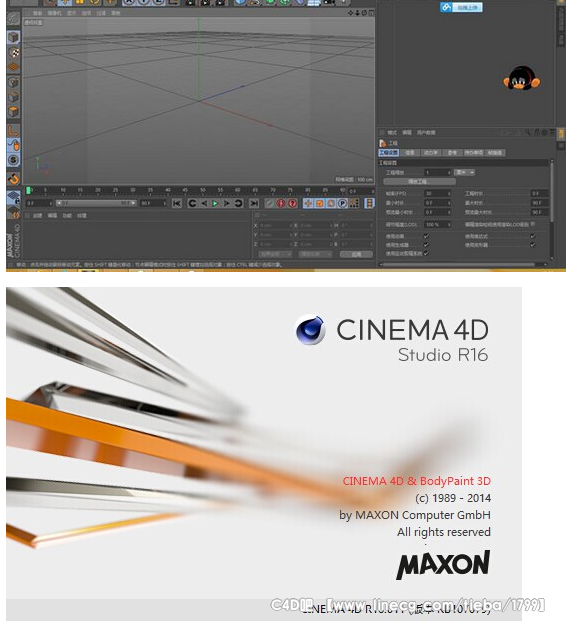Screen dimensions: 571x622
Task: Switch to Polygons mode in left palette
Action: [x=13, y=112]
